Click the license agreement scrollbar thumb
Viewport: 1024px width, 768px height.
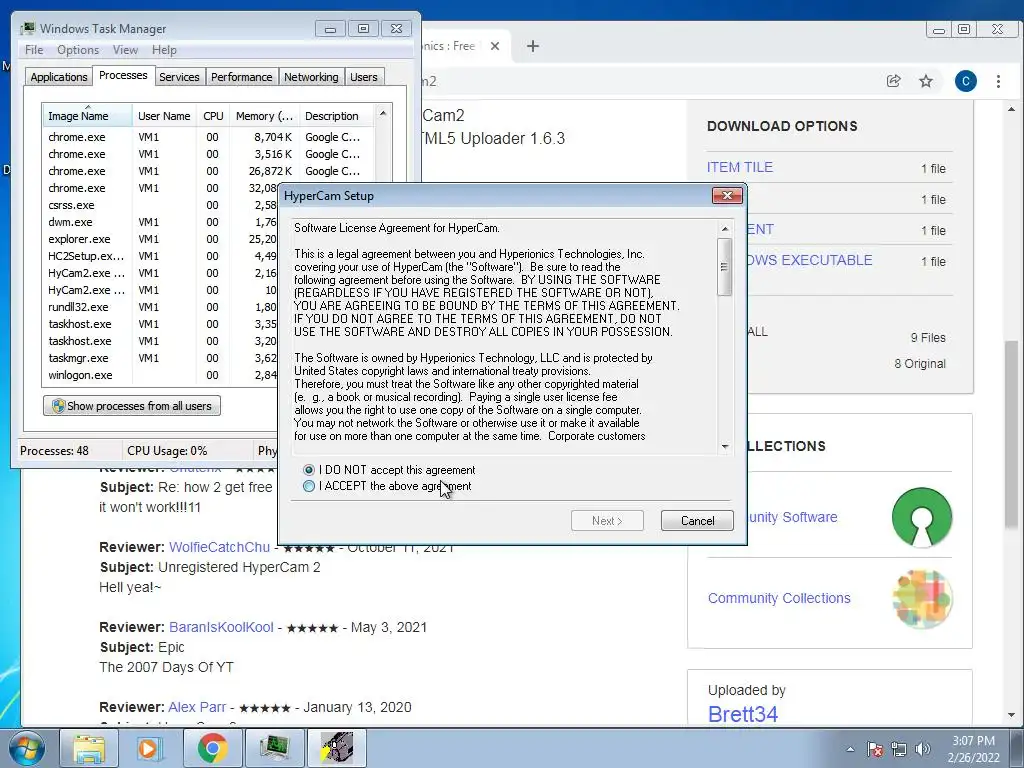(724, 266)
